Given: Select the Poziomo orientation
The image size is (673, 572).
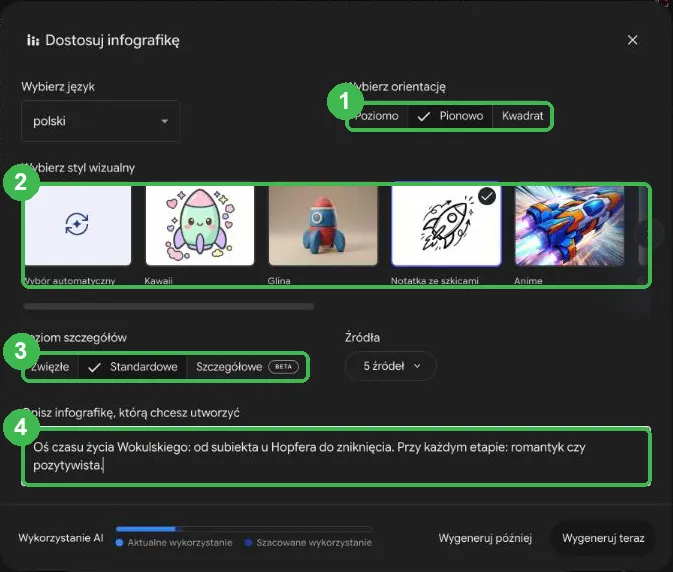Looking at the screenshot, I should (x=377, y=116).
